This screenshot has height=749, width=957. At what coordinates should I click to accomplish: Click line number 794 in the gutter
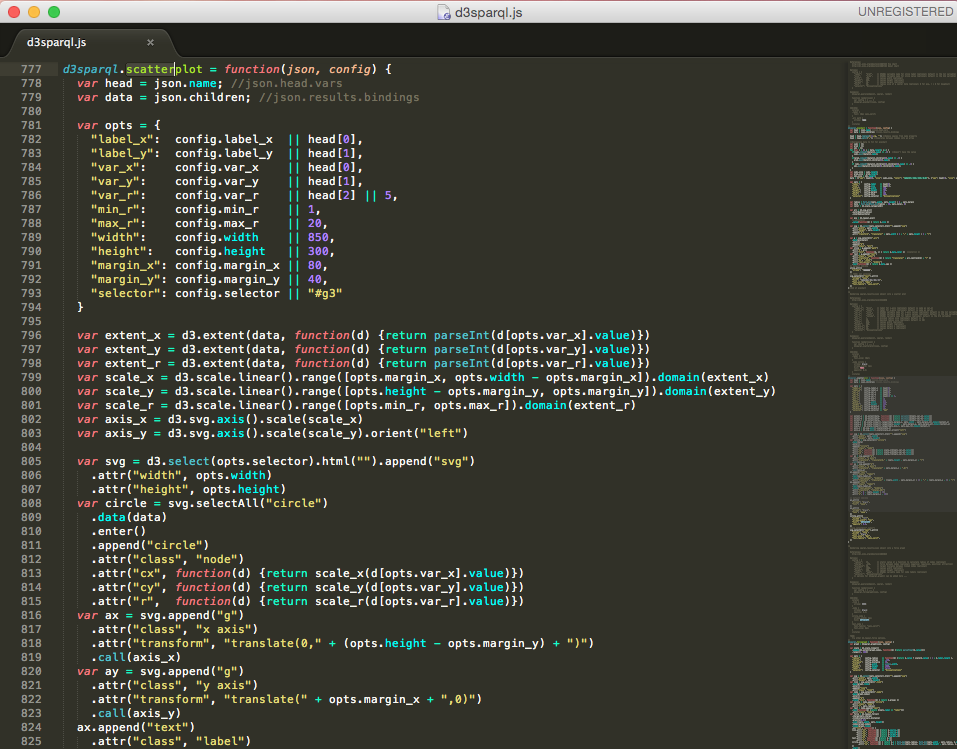tap(31, 307)
